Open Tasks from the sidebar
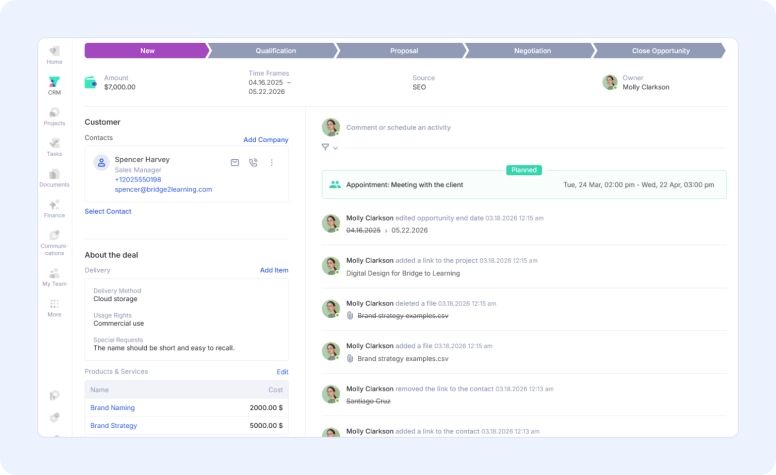This screenshot has height=475, width=776. point(54,147)
